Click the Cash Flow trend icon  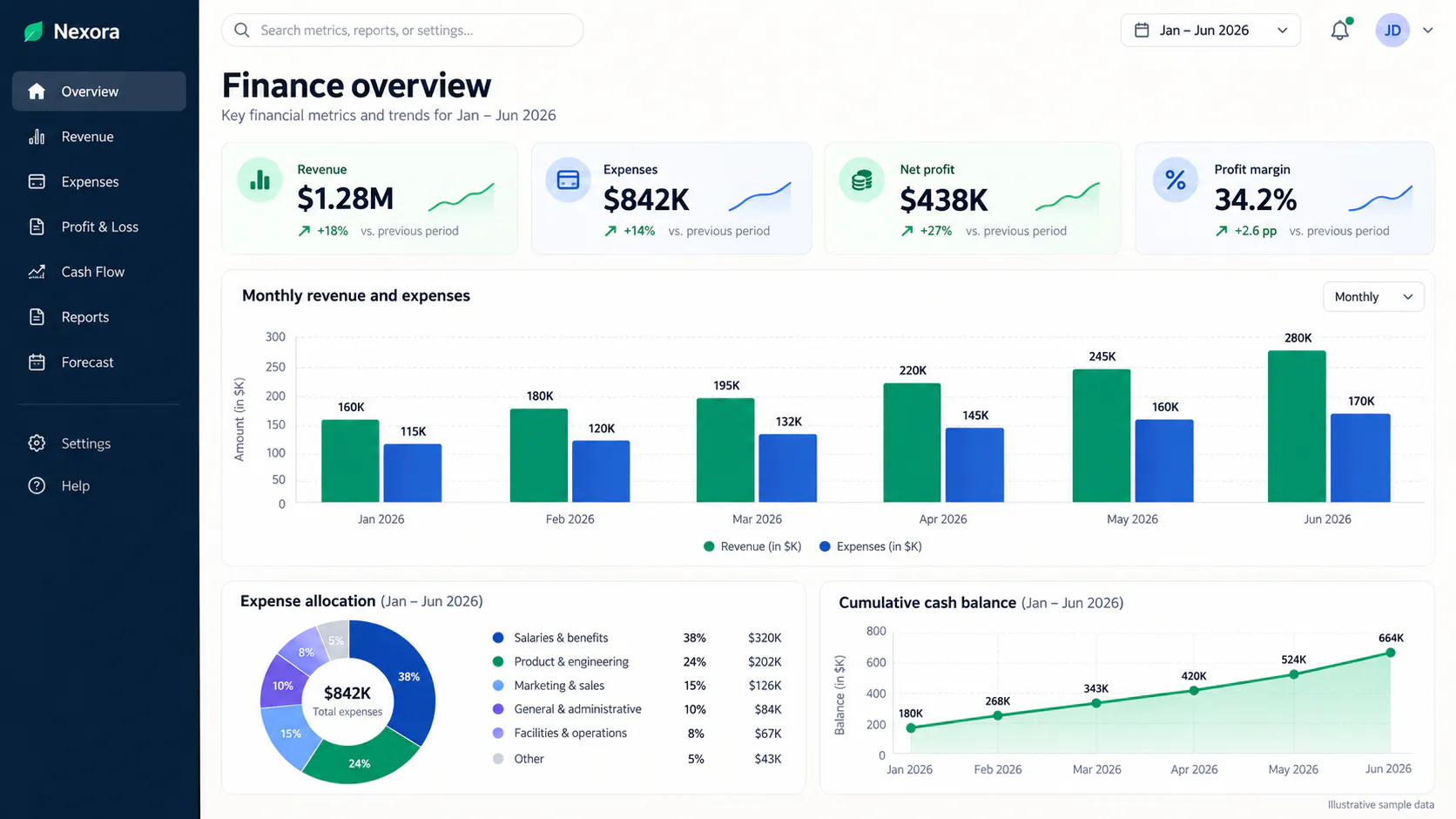37,272
